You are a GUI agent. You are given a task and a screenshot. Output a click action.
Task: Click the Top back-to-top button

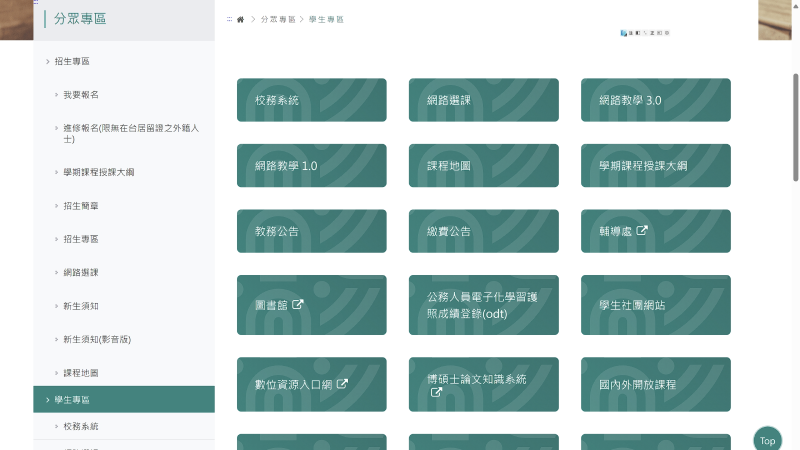(x=767, y=440)
